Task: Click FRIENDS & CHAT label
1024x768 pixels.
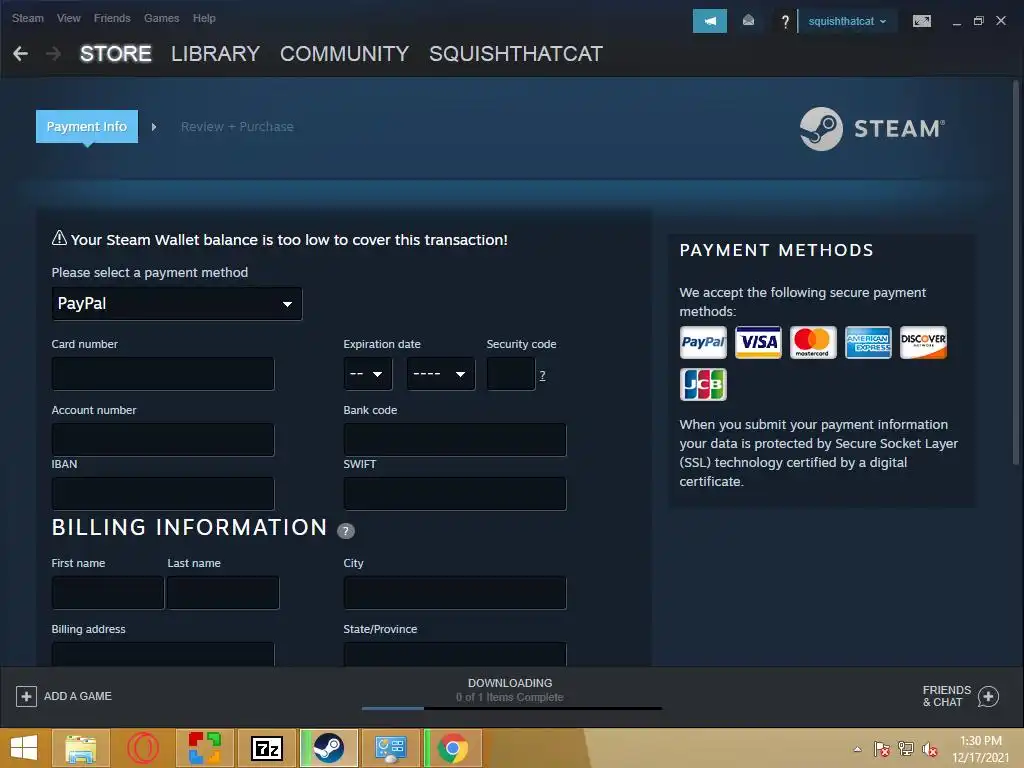Action: point(946,696)
